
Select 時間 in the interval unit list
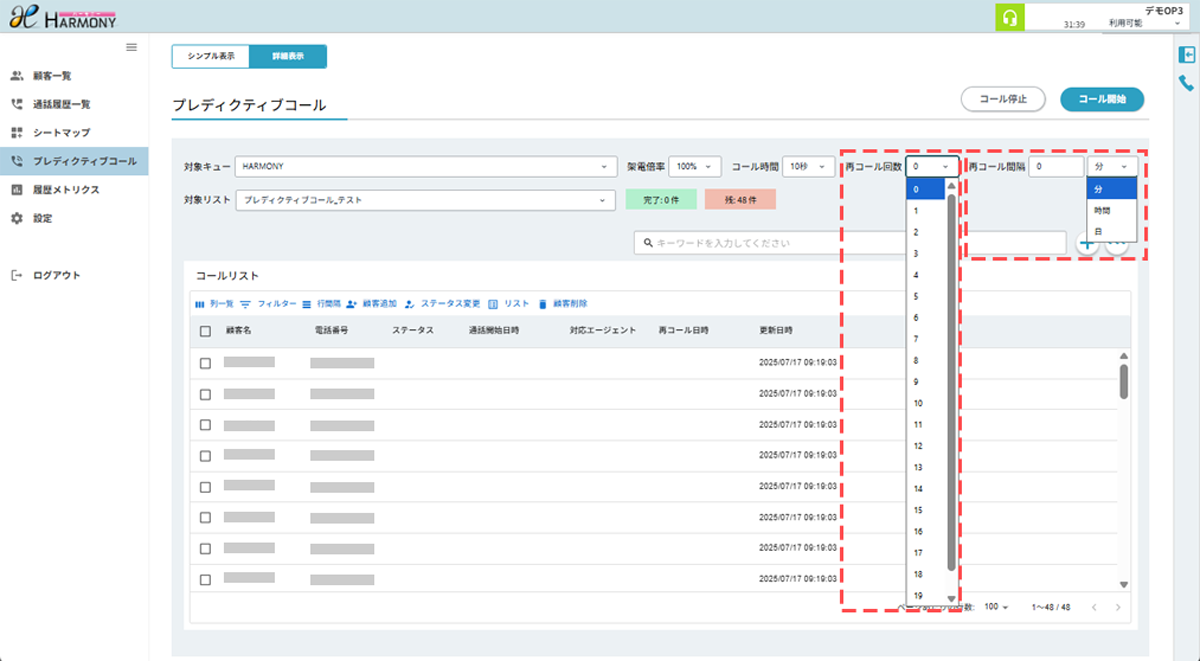tap(1101, 210)
